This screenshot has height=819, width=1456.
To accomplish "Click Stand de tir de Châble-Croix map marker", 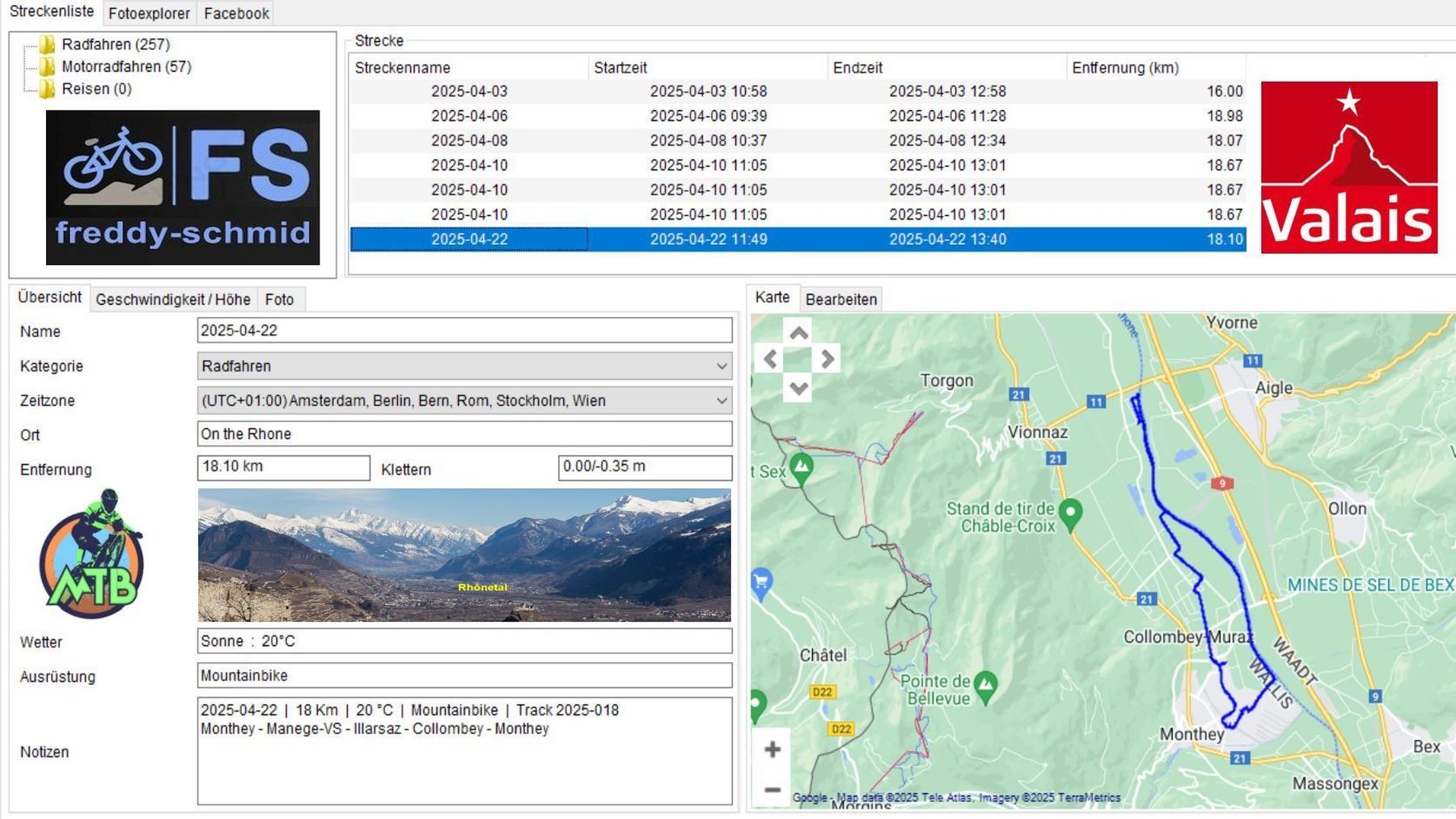I will tap(1070, 513).
